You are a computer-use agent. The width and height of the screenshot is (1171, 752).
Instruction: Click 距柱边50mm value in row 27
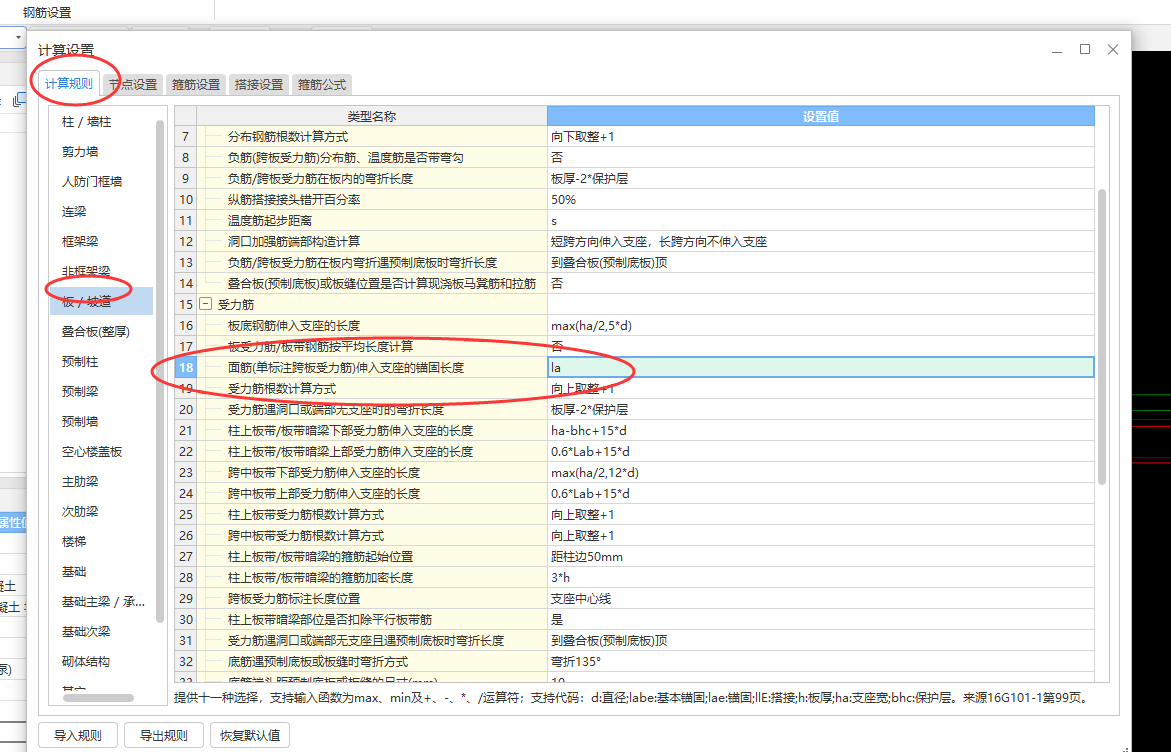[821, 556]
